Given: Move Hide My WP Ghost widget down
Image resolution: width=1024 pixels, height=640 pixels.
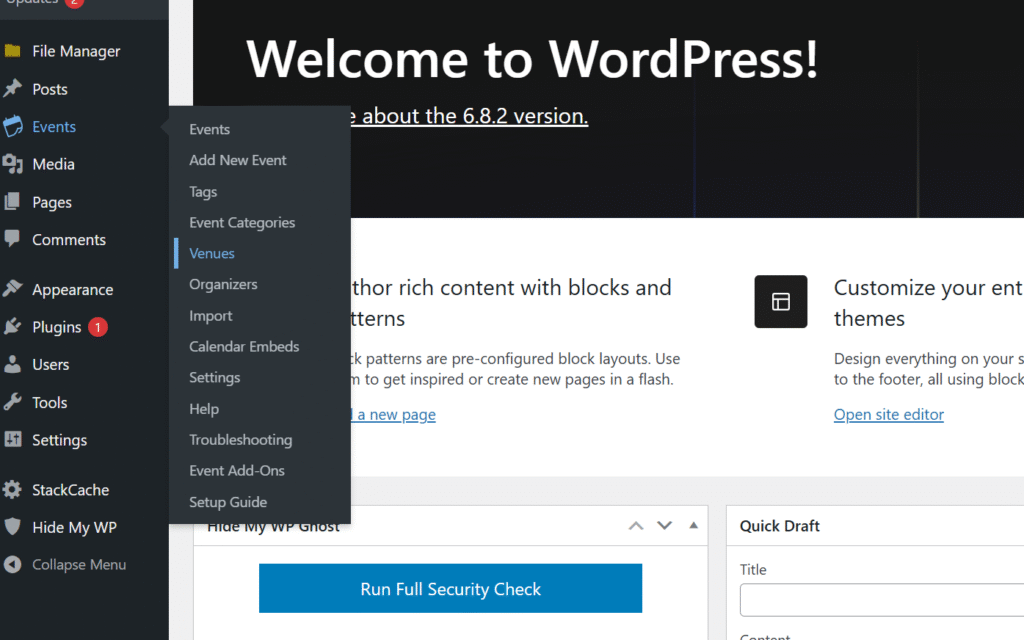Looking at the screenshot, I should [664, 526].
